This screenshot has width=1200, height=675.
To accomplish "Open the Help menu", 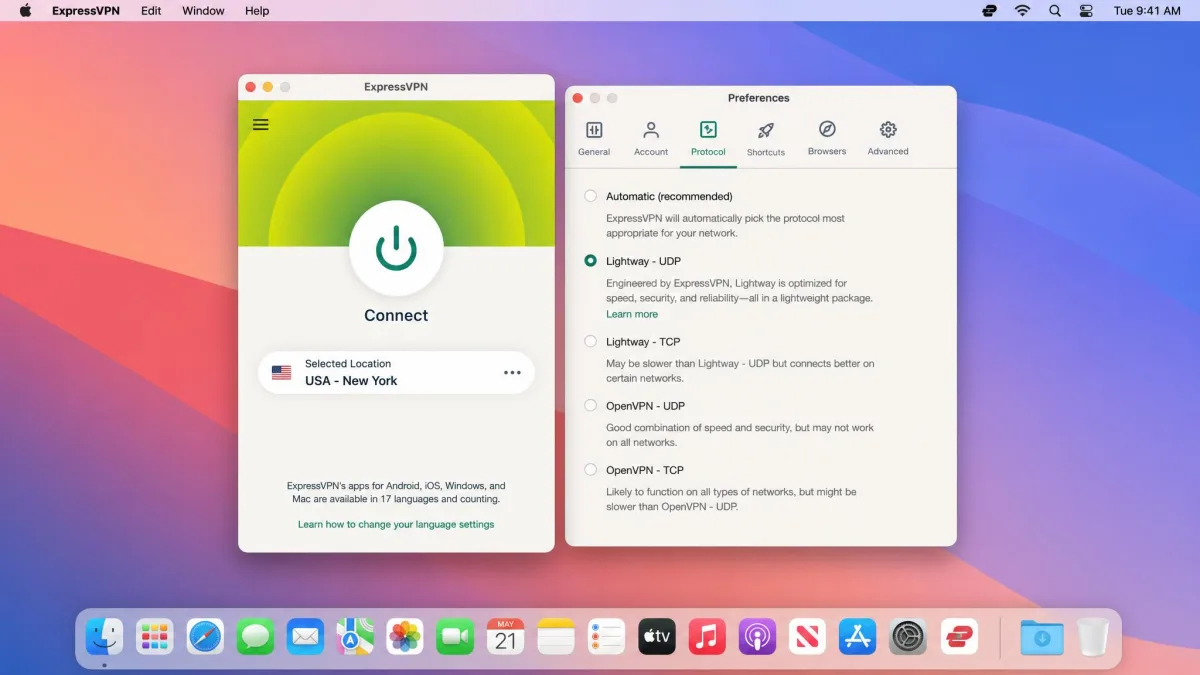I will pos(257,11).
